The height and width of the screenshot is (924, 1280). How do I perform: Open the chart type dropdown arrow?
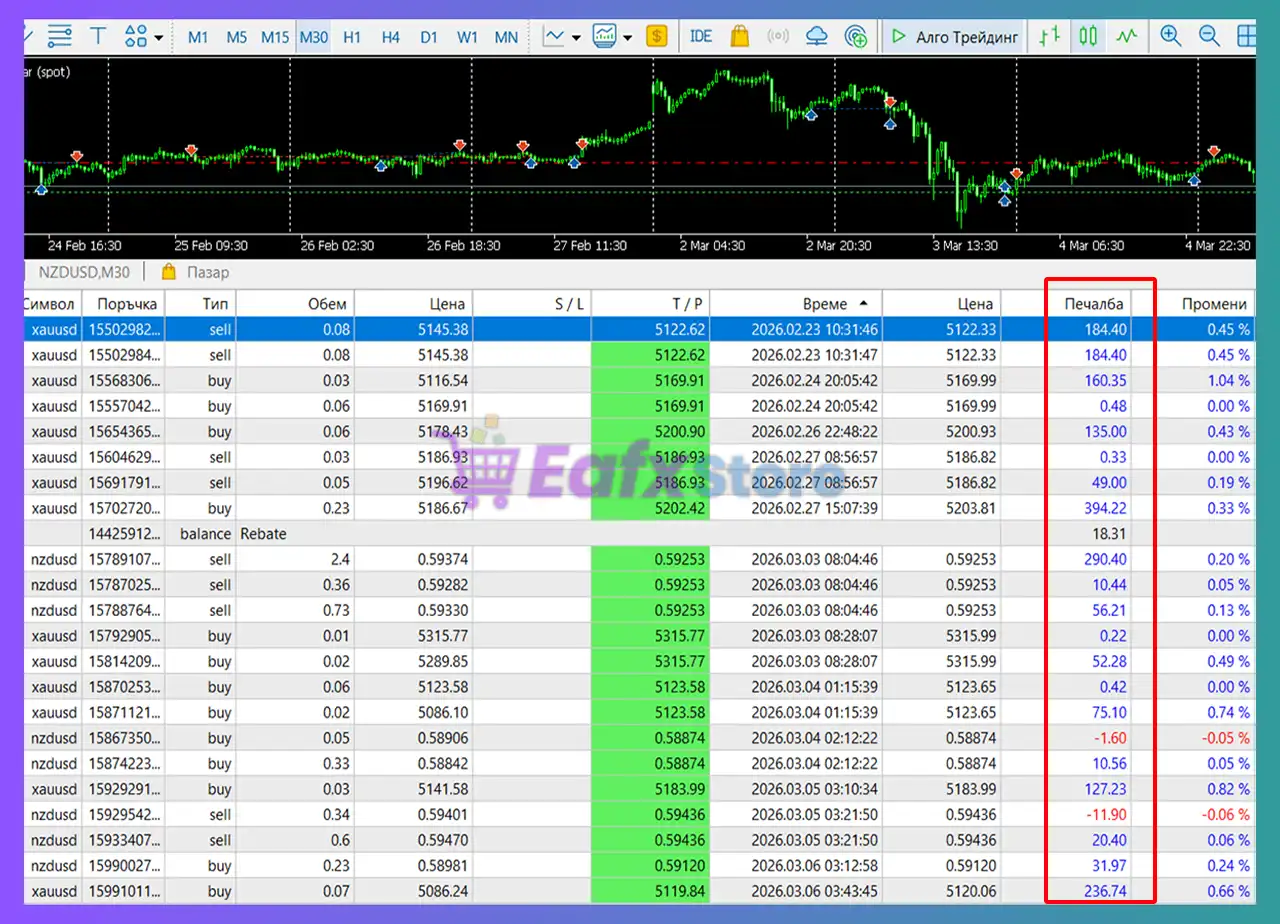pos(577,38)
